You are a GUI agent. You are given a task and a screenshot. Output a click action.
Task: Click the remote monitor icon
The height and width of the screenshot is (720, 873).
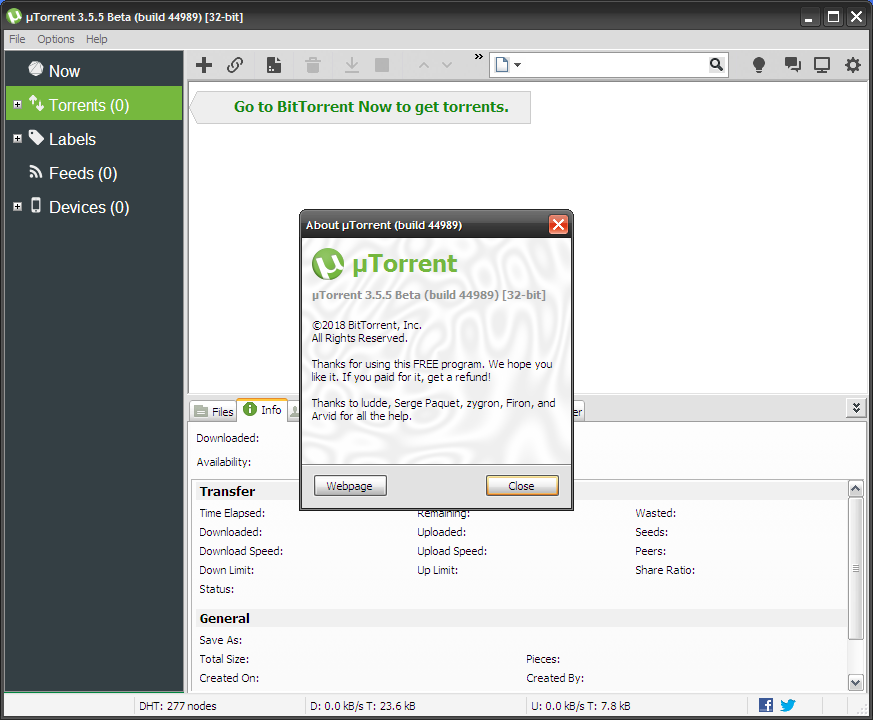tap(822, 65)
